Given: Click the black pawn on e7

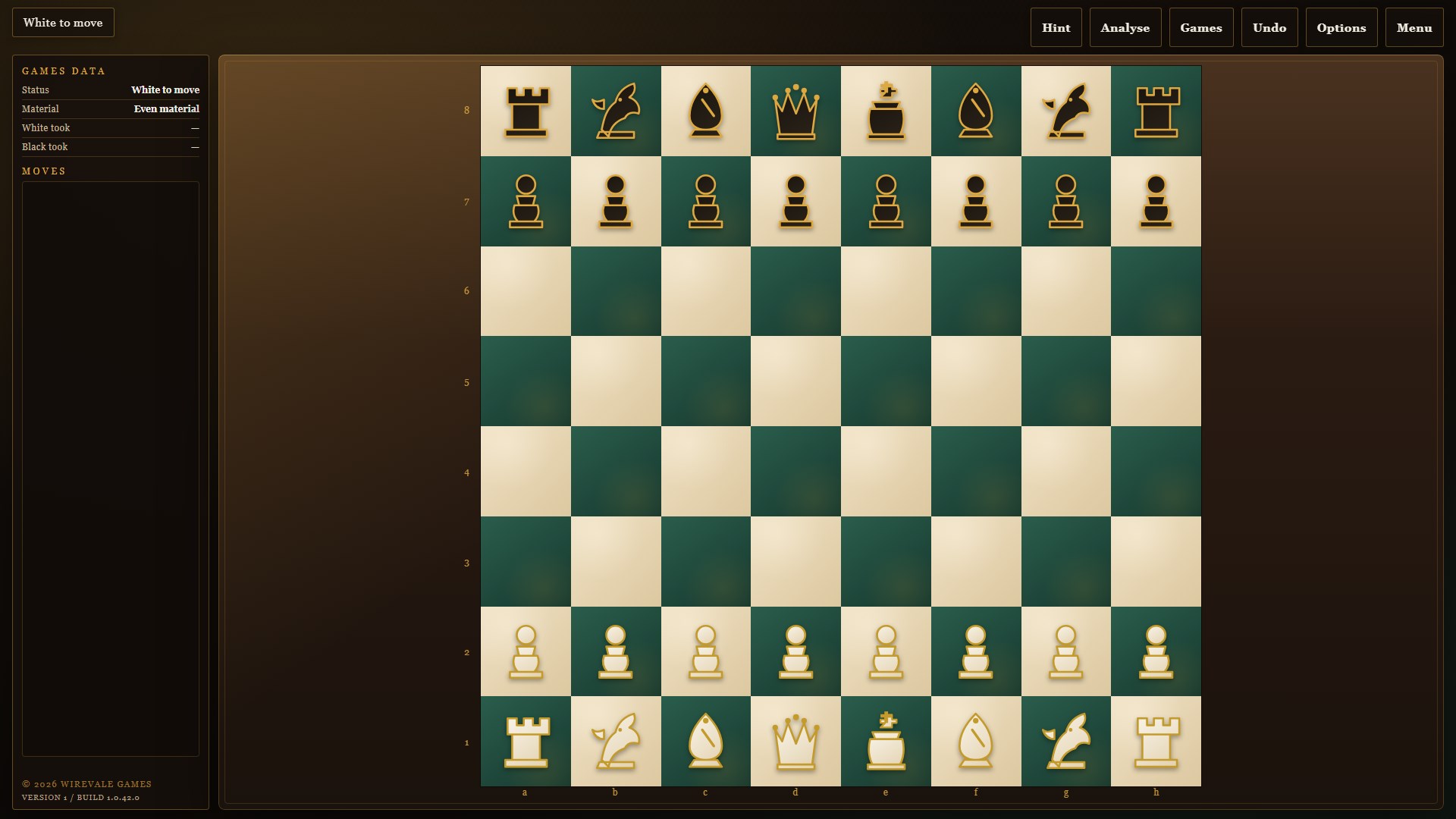Looking at the screenshot, I should 886,201.
